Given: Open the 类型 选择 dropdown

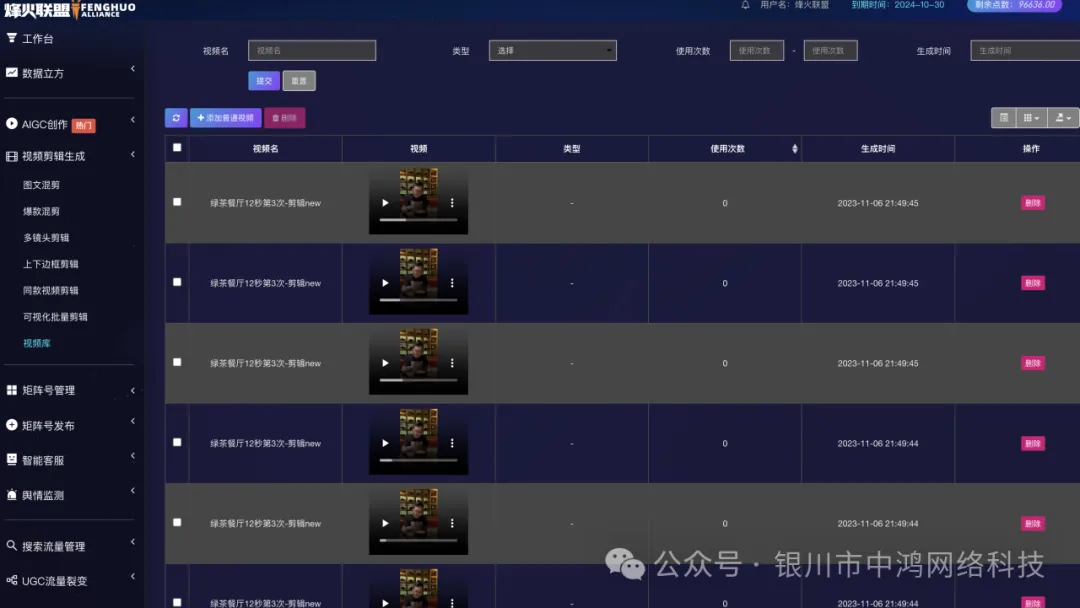Looking at the screenshot, I should coord(552,50).
